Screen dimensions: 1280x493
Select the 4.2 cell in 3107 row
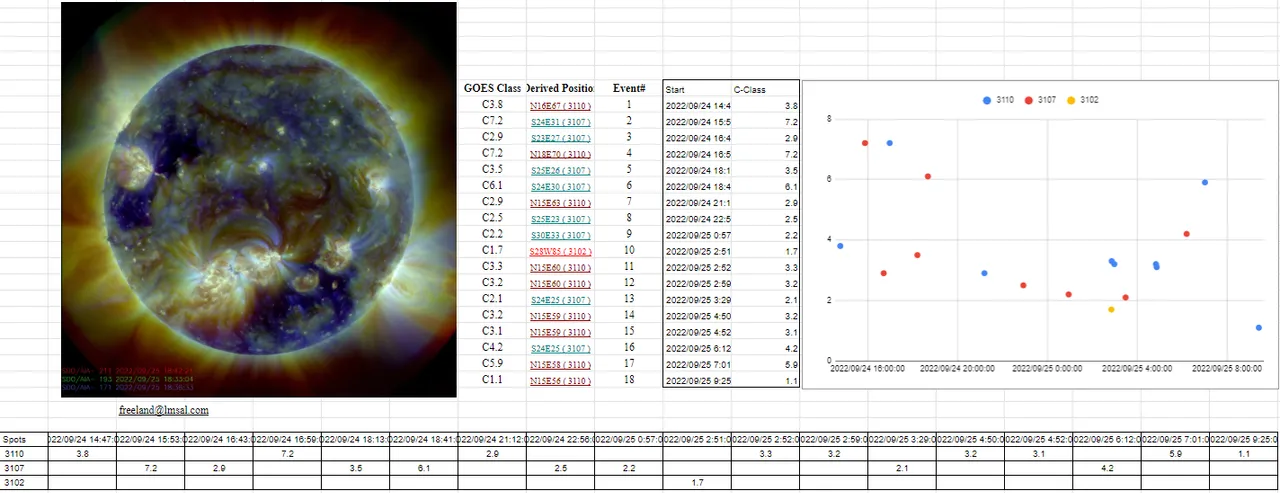[1107, 468]
